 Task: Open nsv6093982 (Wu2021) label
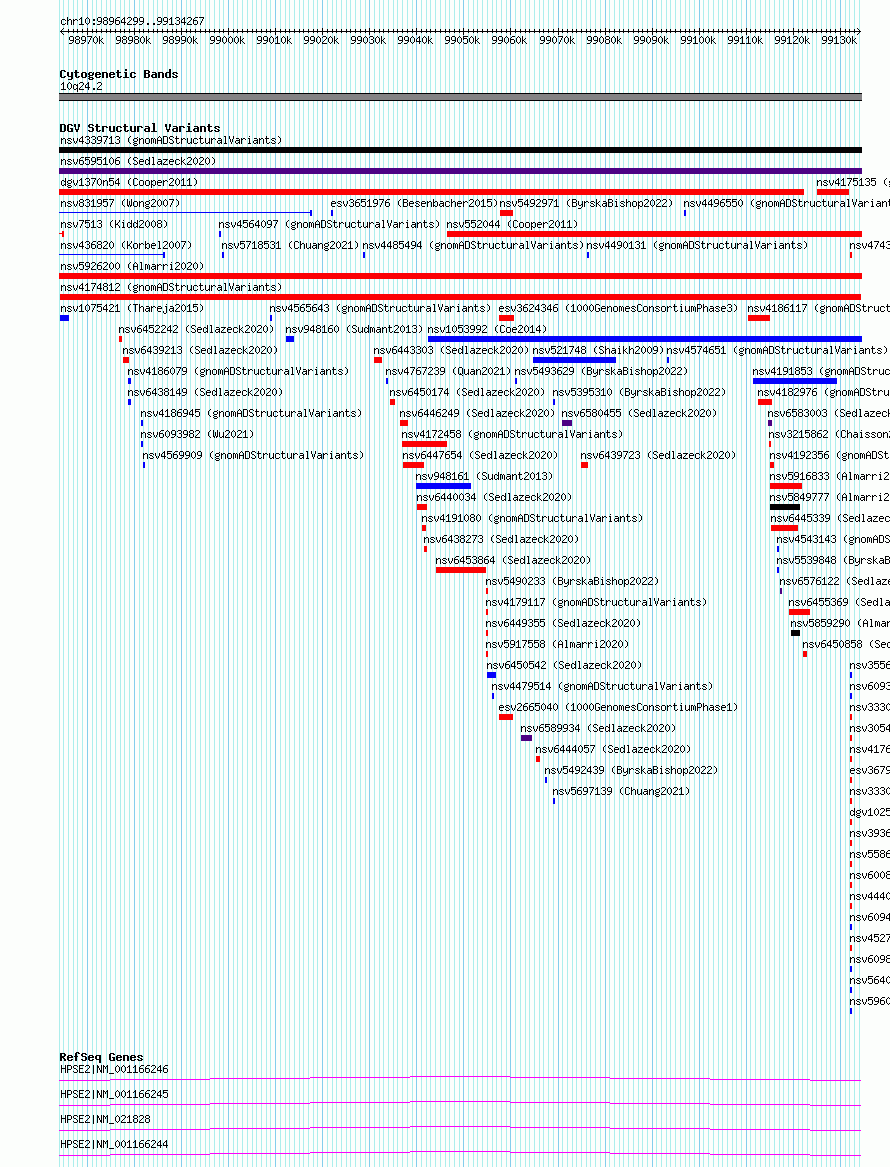pos(198,433)
